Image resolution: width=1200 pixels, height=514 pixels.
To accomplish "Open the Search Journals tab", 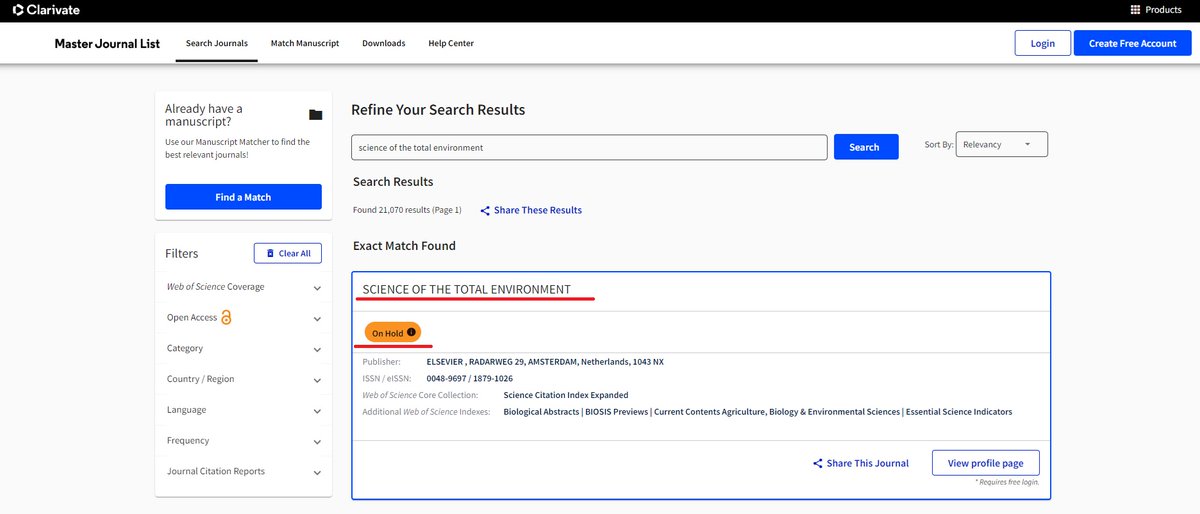I will click(217, 44).
